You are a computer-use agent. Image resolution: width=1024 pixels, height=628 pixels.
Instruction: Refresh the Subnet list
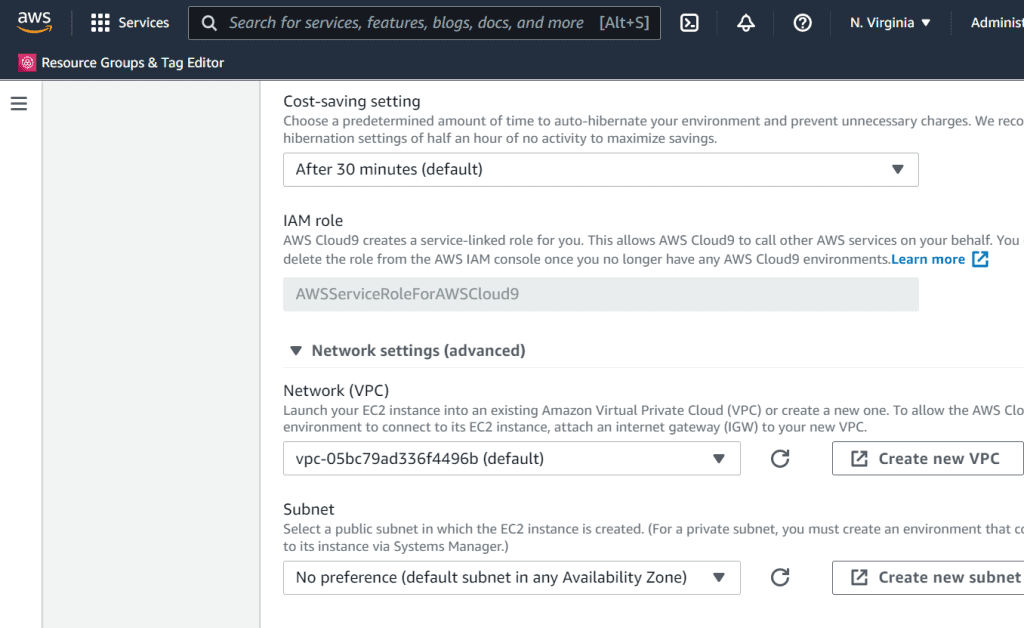pos(780,577)
